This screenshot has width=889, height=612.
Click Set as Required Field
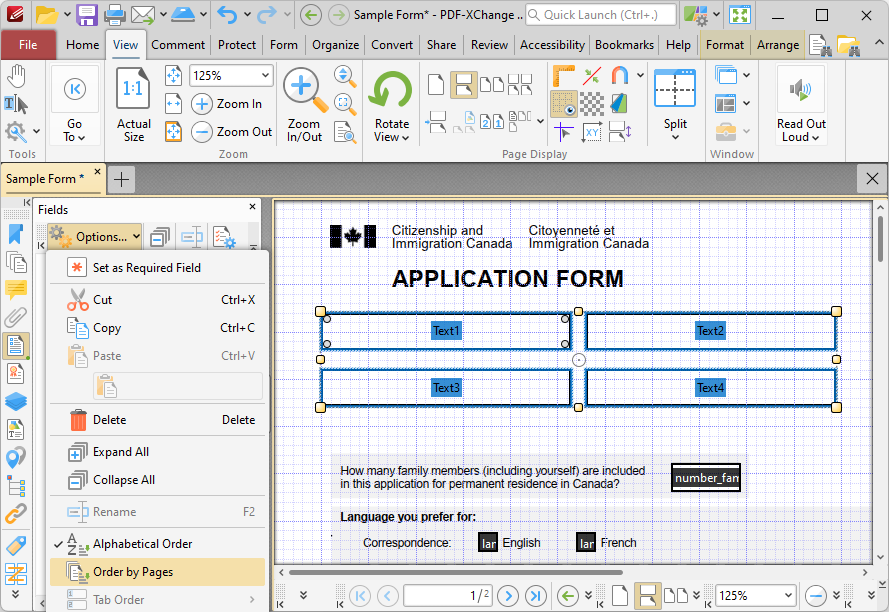pos(157,268)
